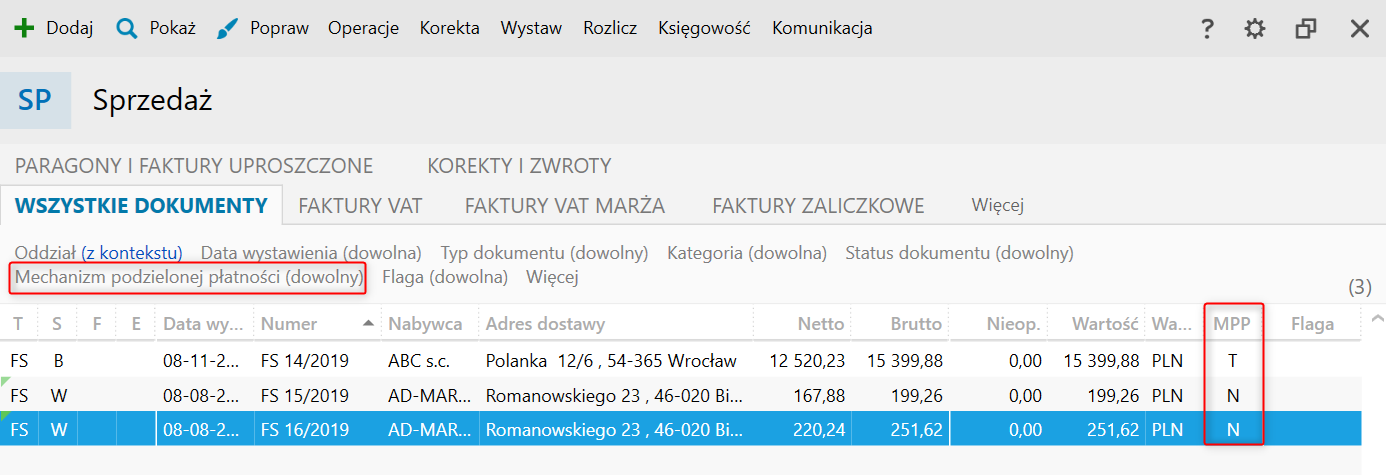The width and height of the screenshot is (1386, 475).
Task: Switch to Korekty i zwroty tab
Action: coord(519,166)
